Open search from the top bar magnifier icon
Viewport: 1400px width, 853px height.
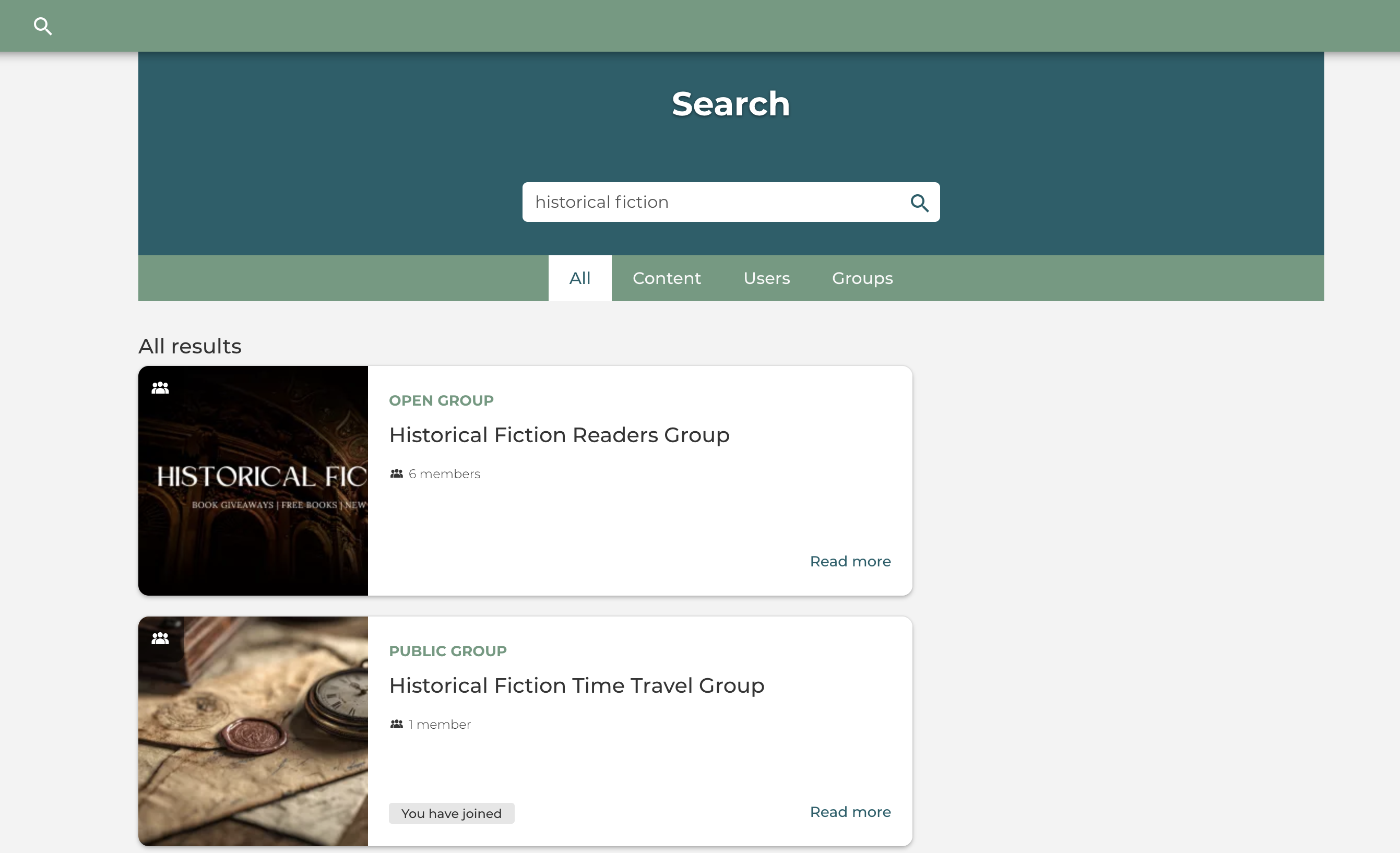(43, 26)
